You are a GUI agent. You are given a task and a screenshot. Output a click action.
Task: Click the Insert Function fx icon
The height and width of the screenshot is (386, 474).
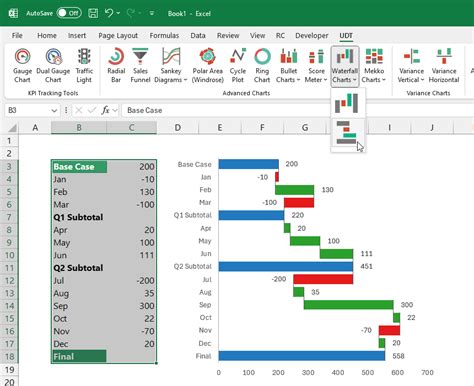105,110
